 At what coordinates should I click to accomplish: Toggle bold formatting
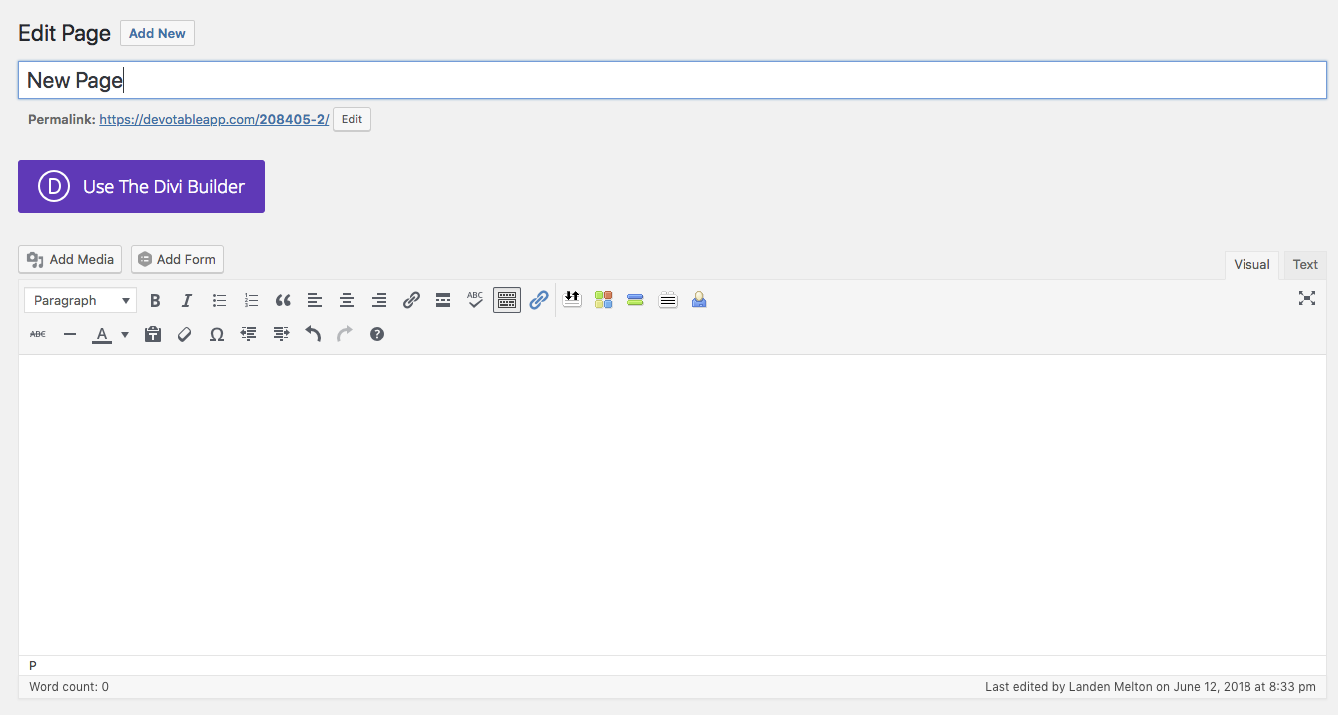pyautogui.click(x=155, y=300)
